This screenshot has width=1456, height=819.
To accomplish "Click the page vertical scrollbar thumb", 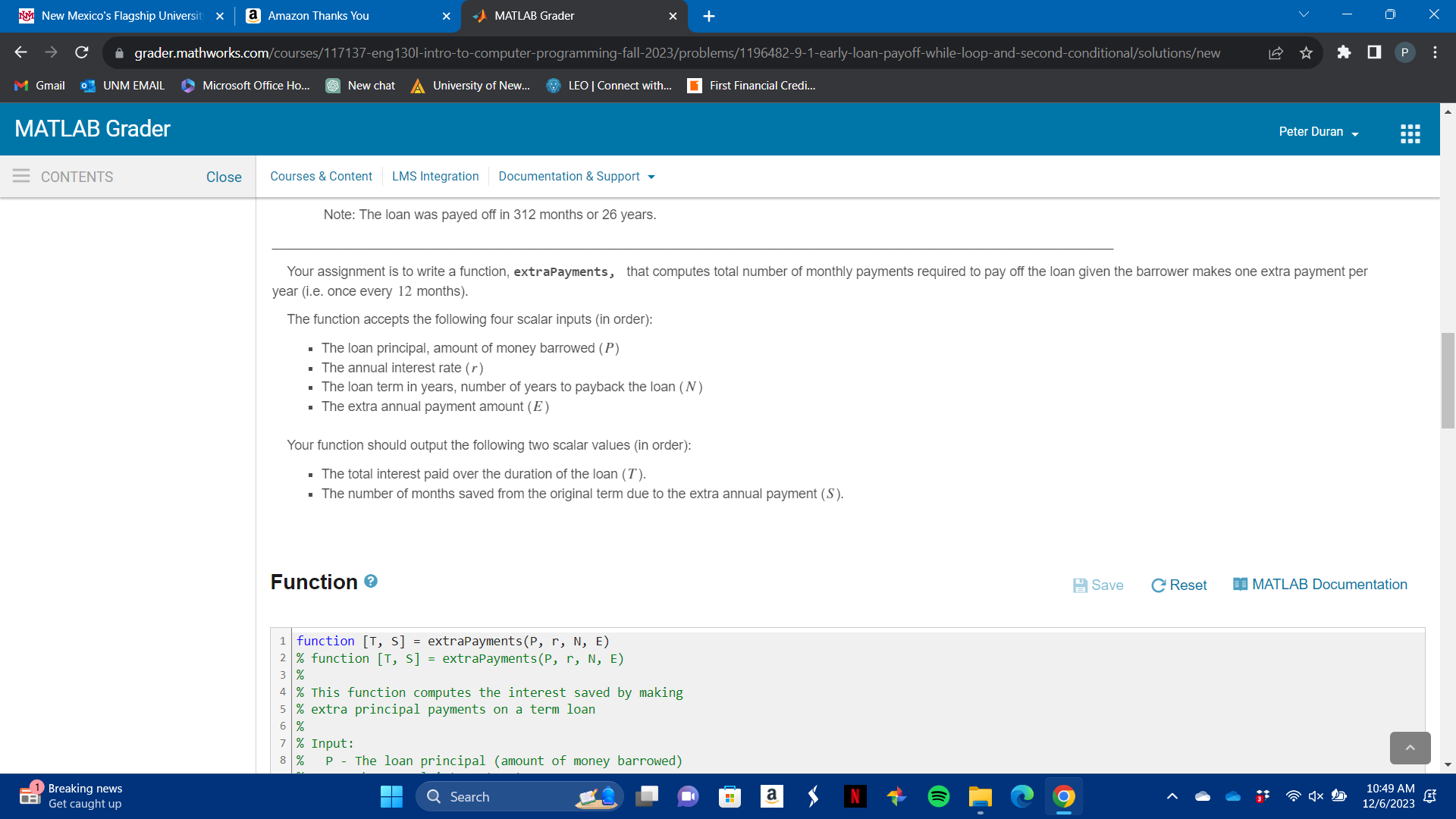I will coord(1448,379).
